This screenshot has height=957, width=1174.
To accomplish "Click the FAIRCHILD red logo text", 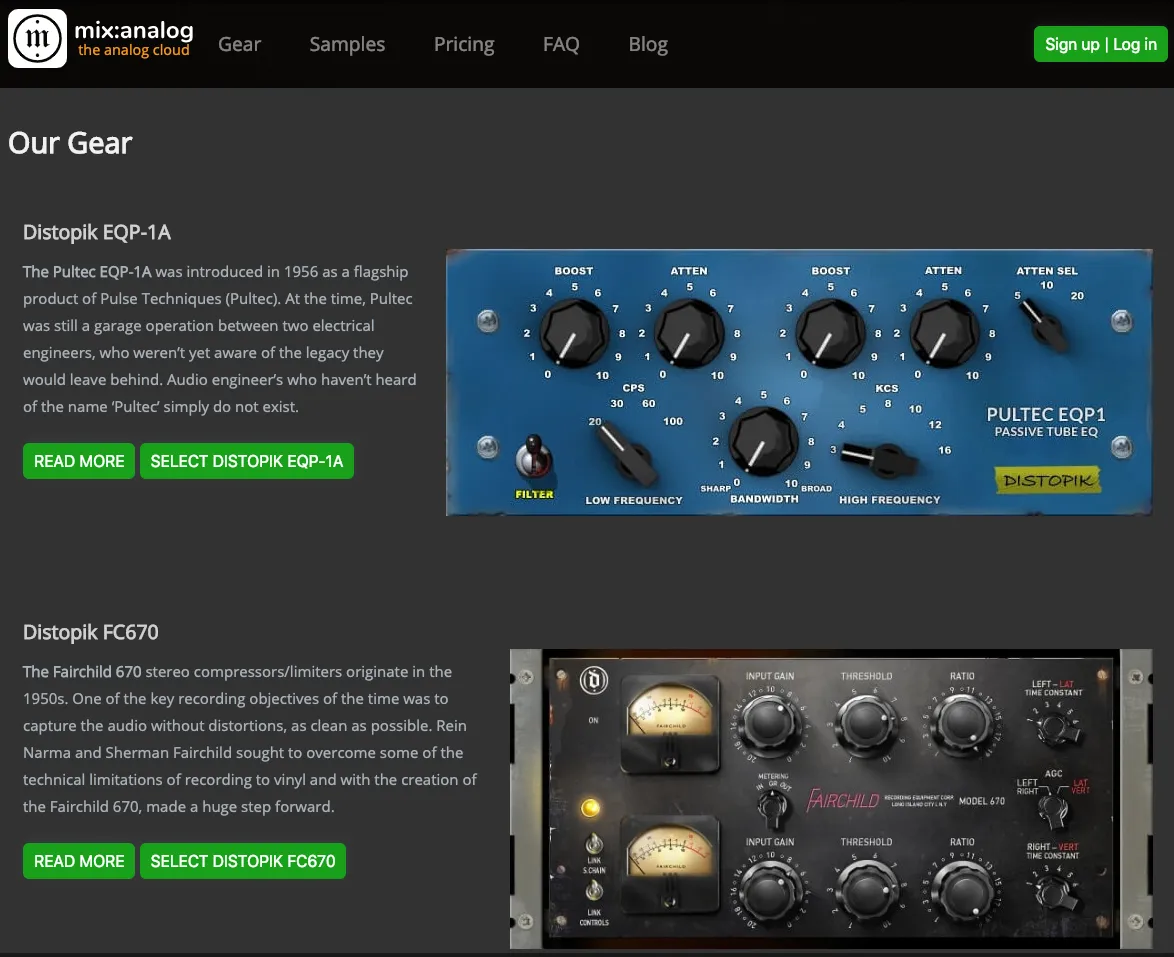I will pyautogui.click(x=843, y=800).
